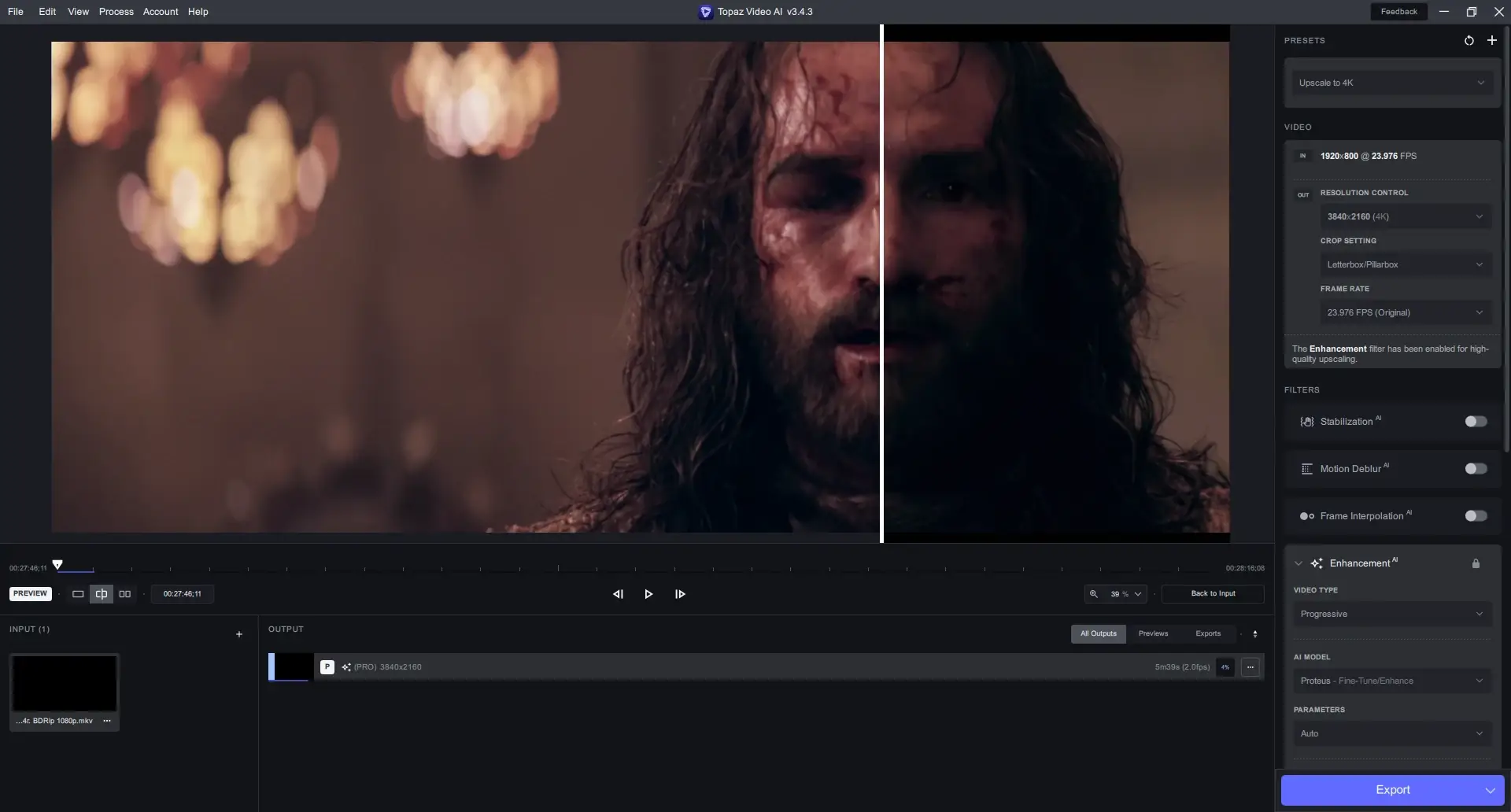This screenshot has height=812, width=1511.
Task: Switch to the Exports tab
Action: click(1208, 634)
